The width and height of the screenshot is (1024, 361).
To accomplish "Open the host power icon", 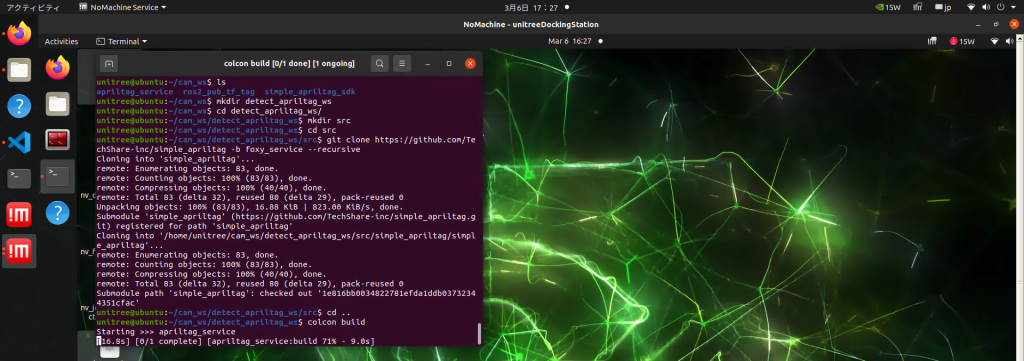I will tap(1001, 7).
